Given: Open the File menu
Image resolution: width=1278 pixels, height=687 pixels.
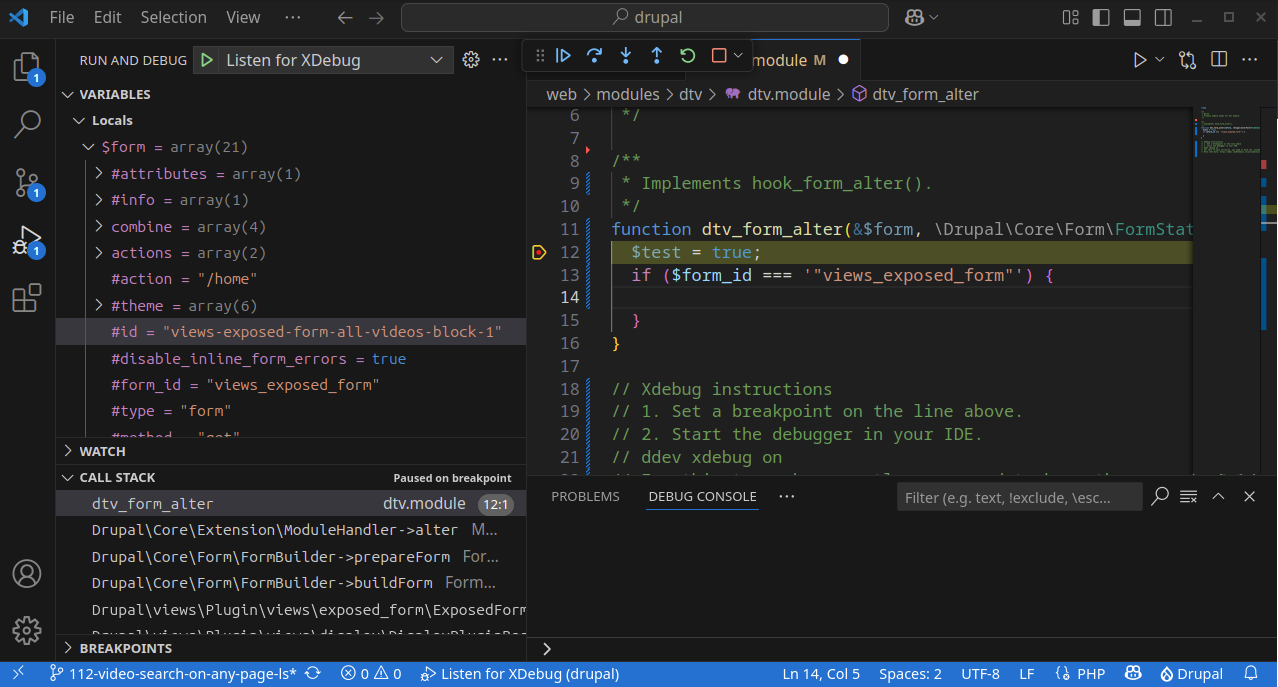Looking at the screenshot, I should coord(62,17).
